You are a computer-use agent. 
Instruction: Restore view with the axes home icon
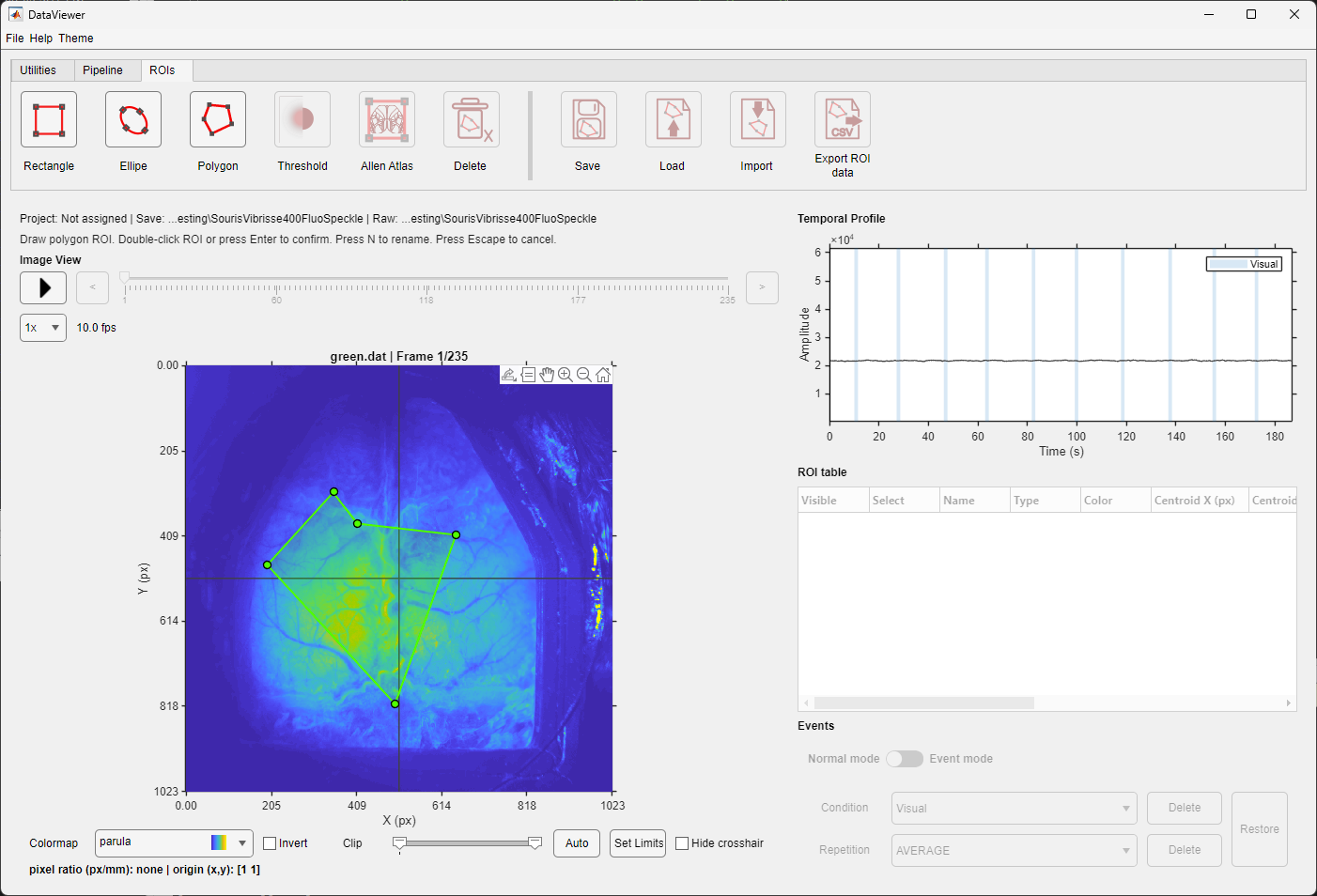[x=603, y=375]
